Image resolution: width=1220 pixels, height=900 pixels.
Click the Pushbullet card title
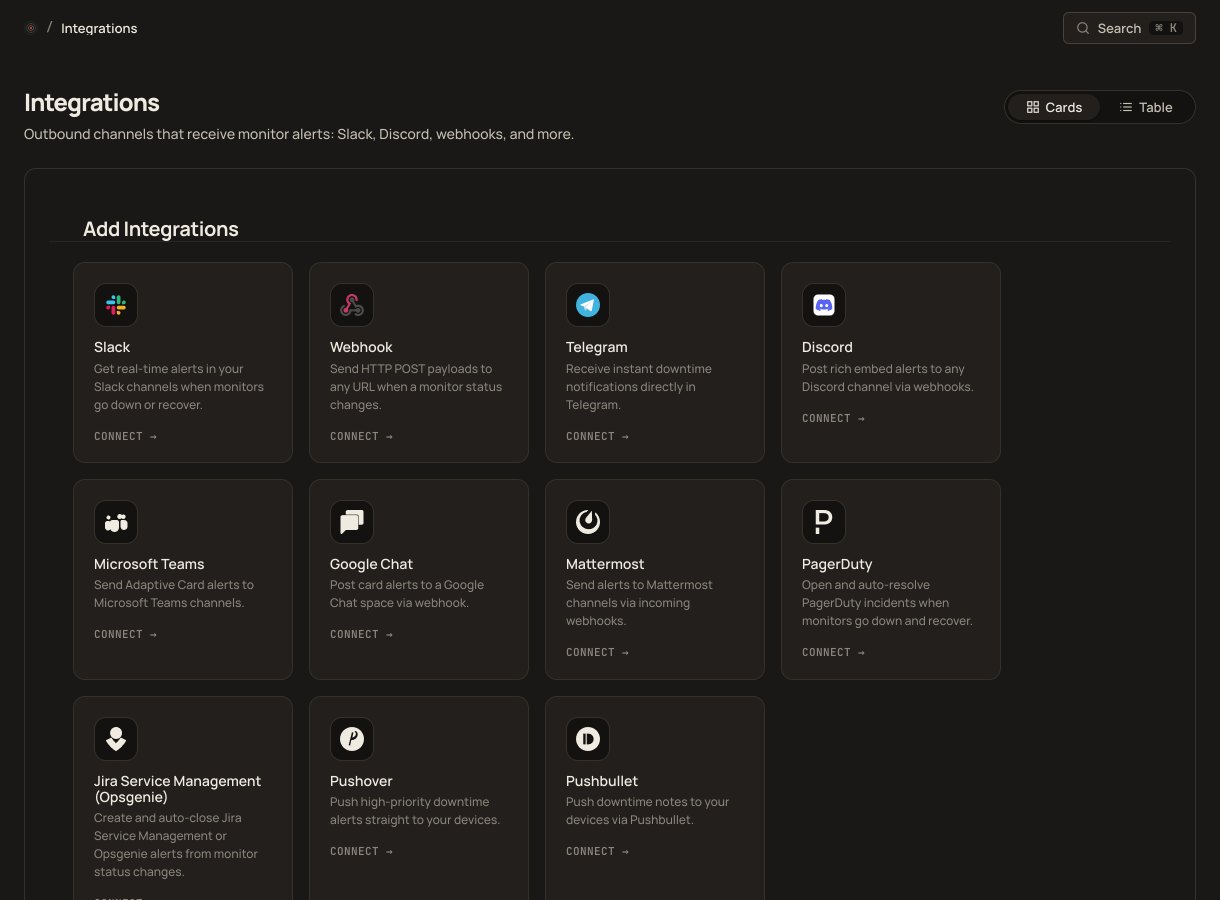(602, 781)
